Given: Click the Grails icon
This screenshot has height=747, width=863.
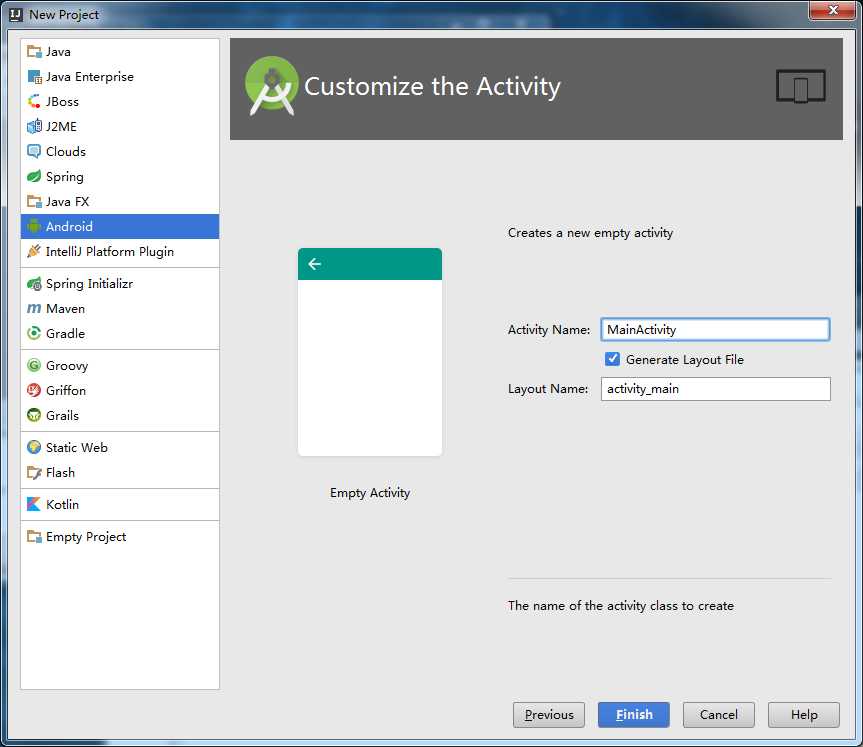Looking at the screenshot, I should [34, 415].
